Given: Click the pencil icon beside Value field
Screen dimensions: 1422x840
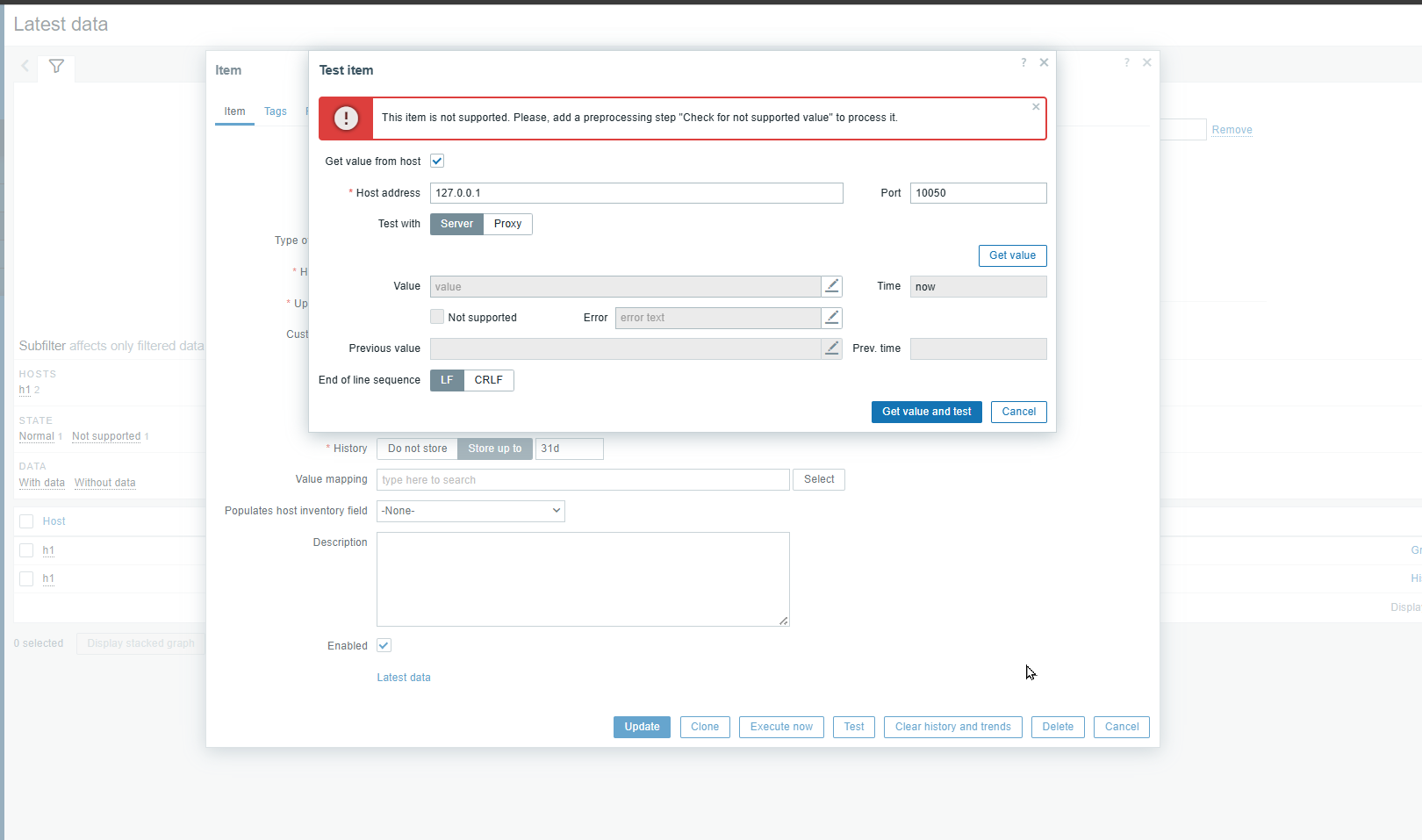Looking at the screenshot, I should click(x=831, y=286).
